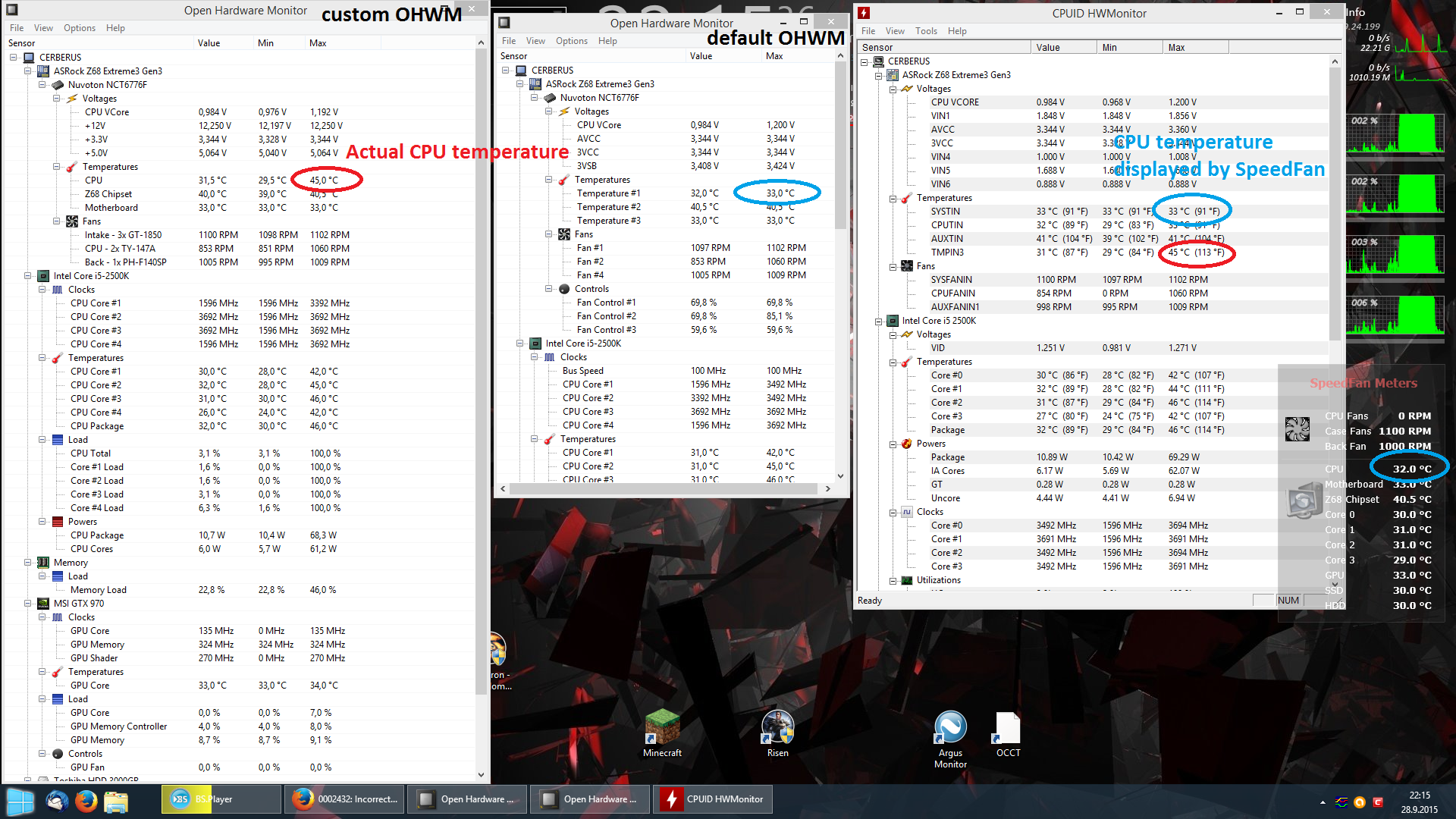The width and height of the screenshot is (1456, 819).
Task: Click the GPU Controls knob icon in custom OHWM
Action: point(58,754)
